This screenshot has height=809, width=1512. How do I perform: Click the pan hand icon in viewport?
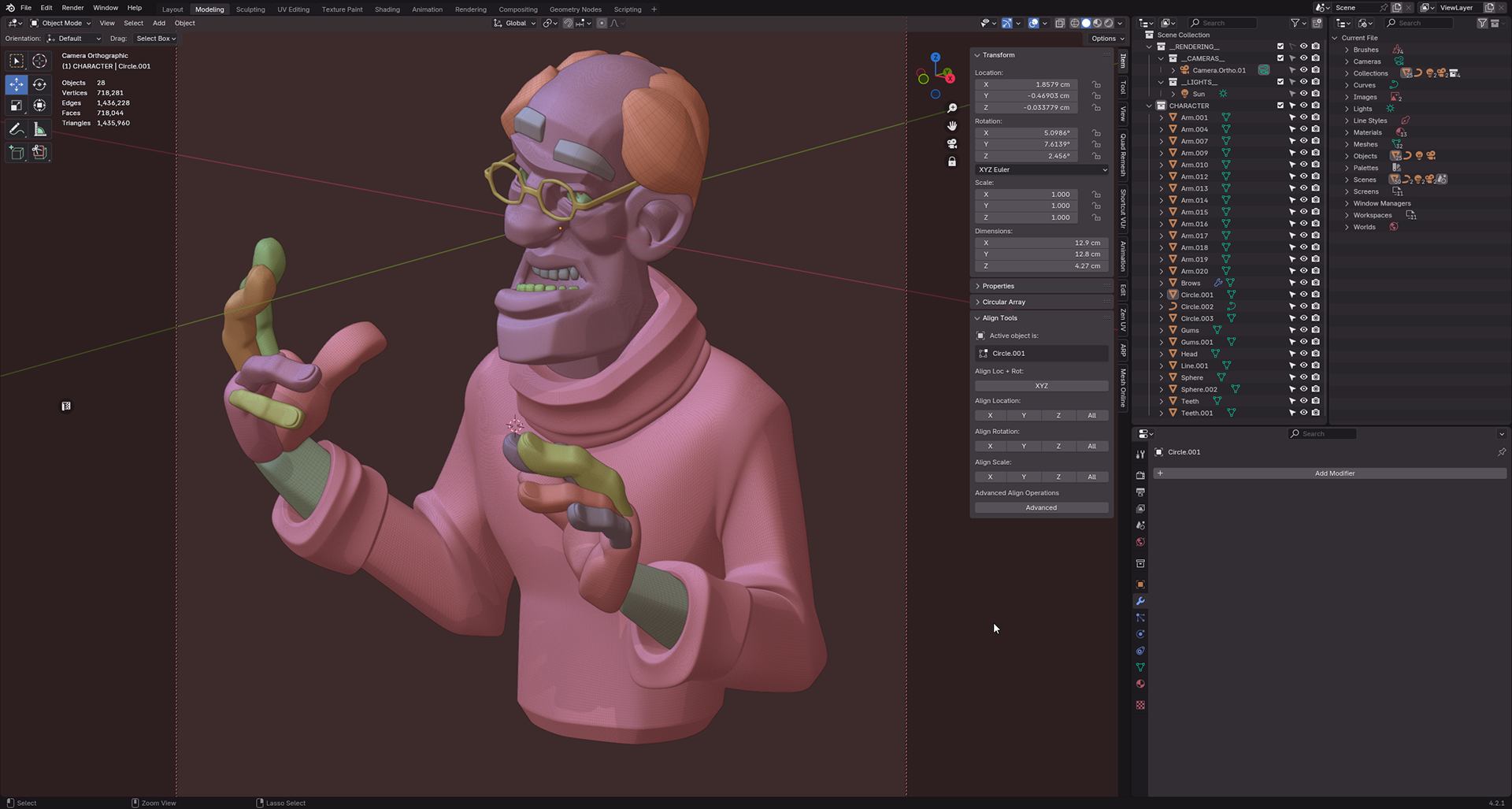952,126
